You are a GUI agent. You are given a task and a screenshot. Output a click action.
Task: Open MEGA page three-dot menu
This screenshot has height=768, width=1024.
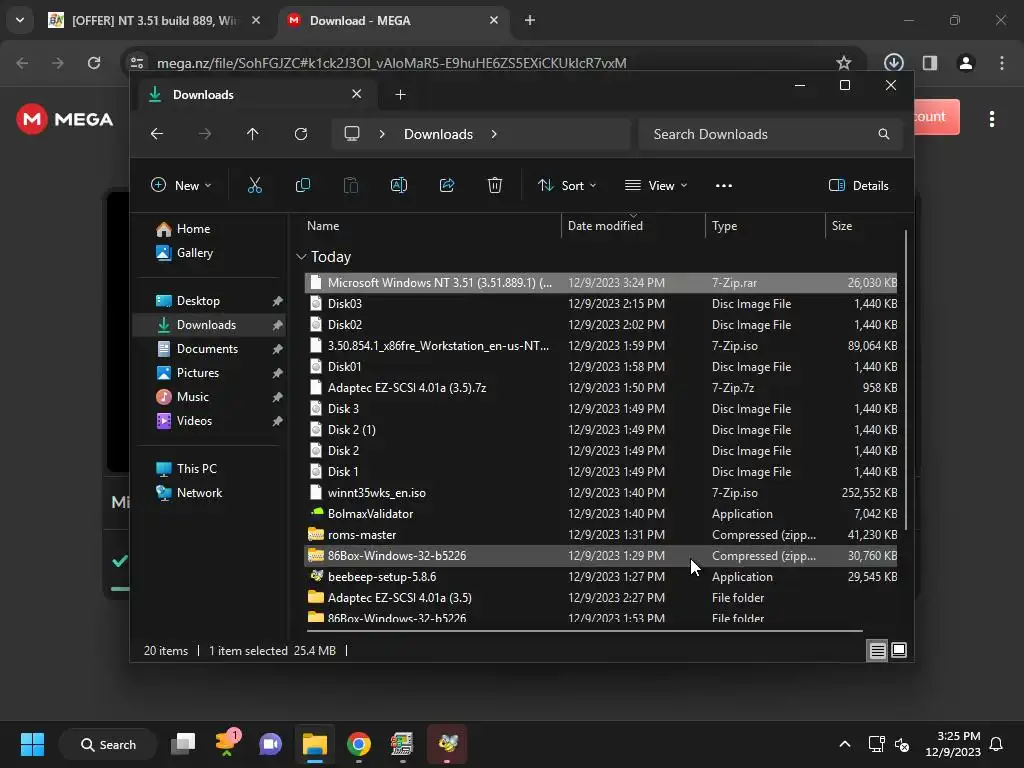992,119
